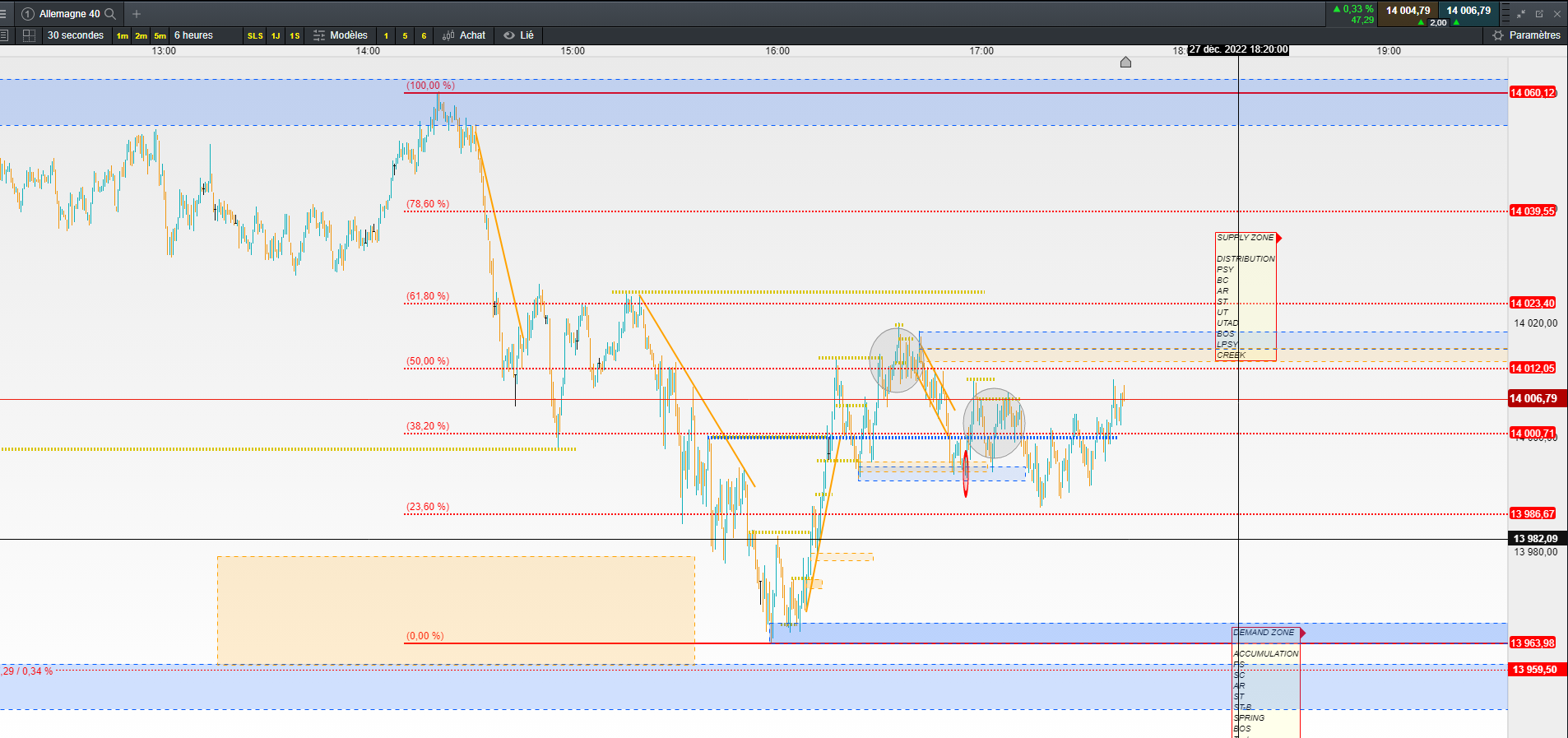This screenshot has height=738, width=1568.
Task: Open the 6 heures history range dropdown
Action: 193,35
